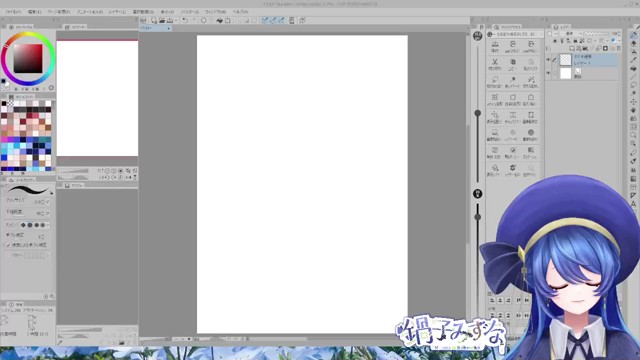The image size is (640, 360).
Task: Click the upper vertical slider handle beside canvas
Action: point(478,113)
